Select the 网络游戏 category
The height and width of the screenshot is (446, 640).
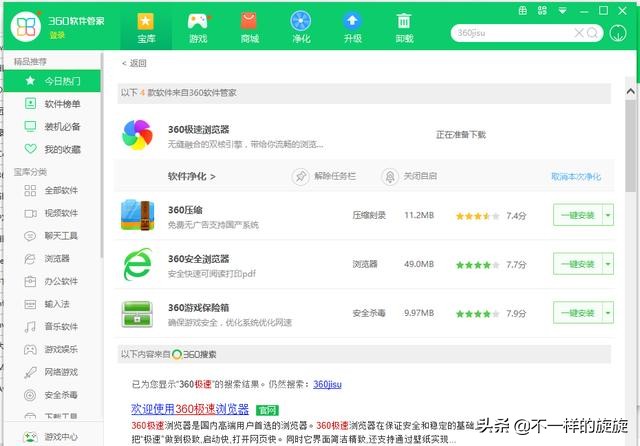pyautogui.click(x=52, y=372)
